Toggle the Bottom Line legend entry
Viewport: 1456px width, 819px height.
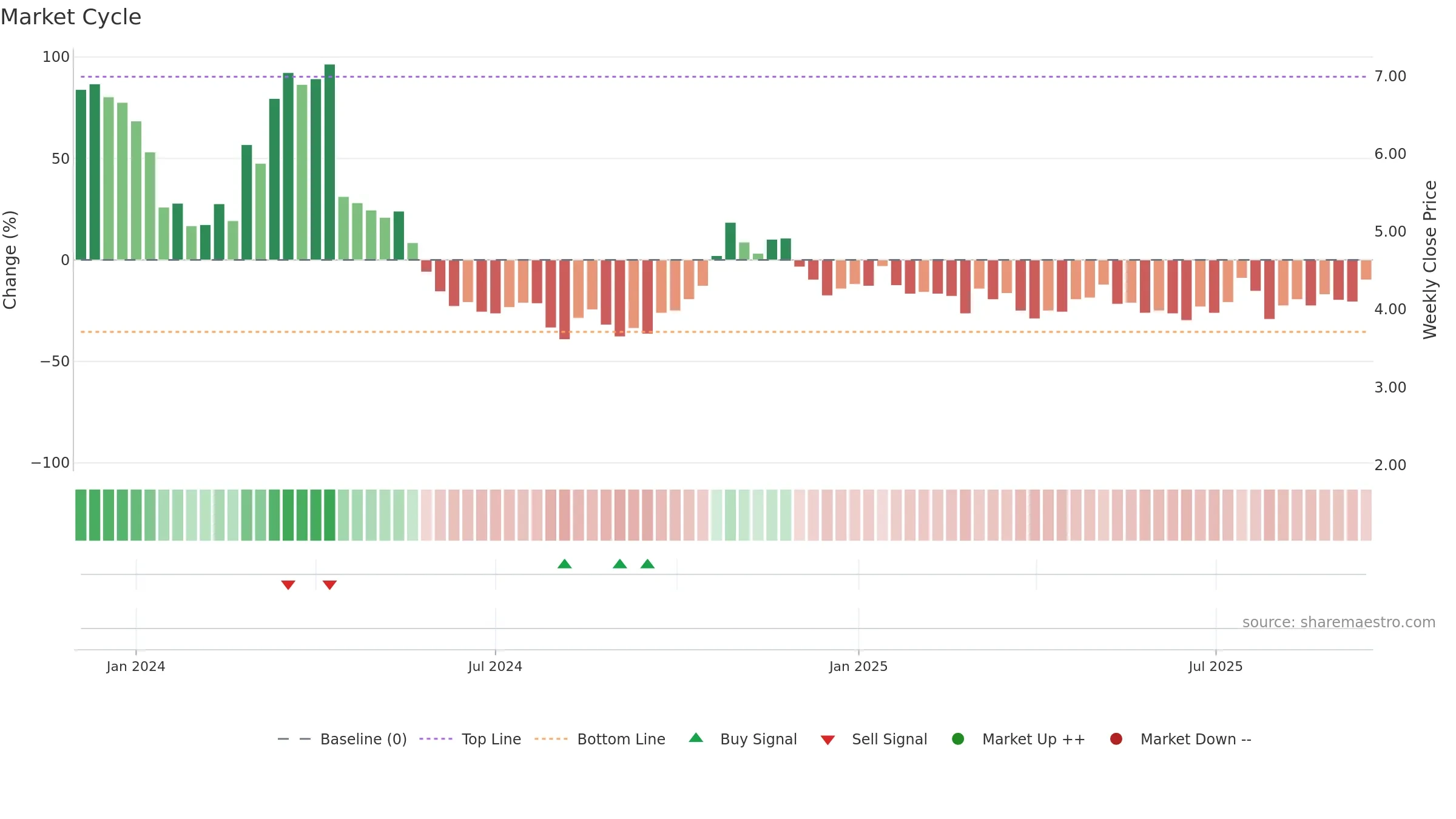600,739
